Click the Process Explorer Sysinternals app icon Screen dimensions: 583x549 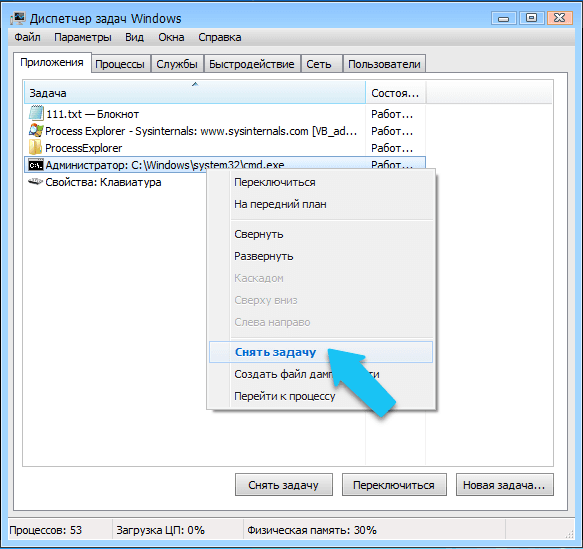point(36,130)
